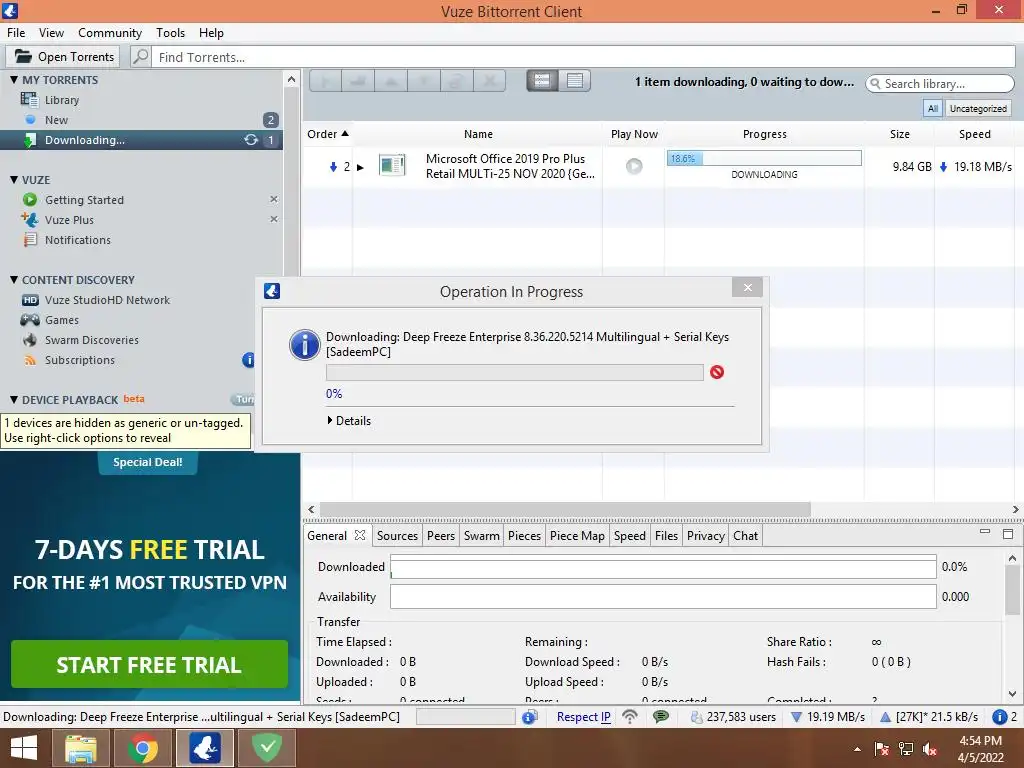Click the Subscriptions RSS icon
The height and width of the screenshot is (768, 1024).
coord(30,360)
